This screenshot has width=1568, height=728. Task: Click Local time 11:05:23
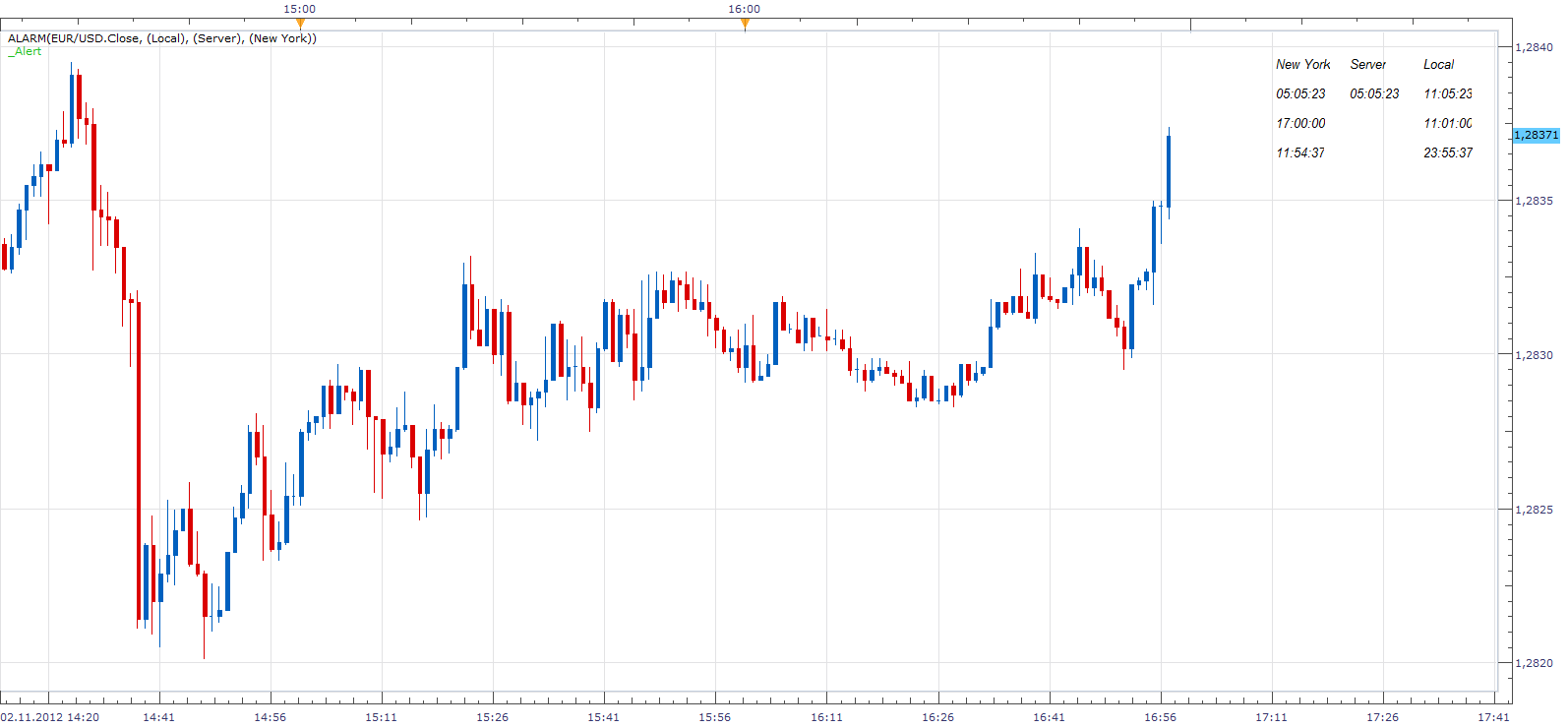pos(1448,93)
